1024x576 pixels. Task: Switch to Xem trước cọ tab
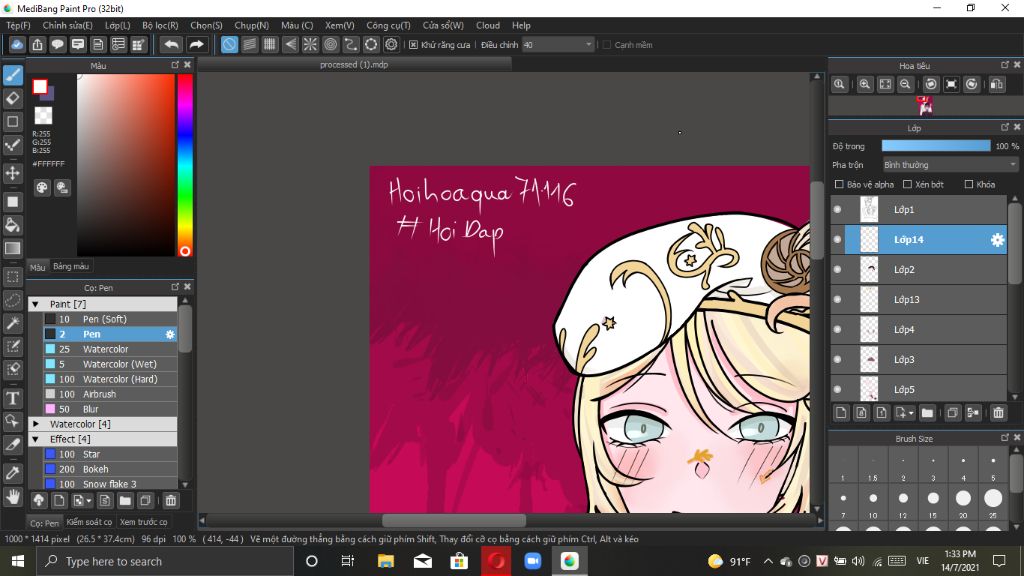click(143, 522)
